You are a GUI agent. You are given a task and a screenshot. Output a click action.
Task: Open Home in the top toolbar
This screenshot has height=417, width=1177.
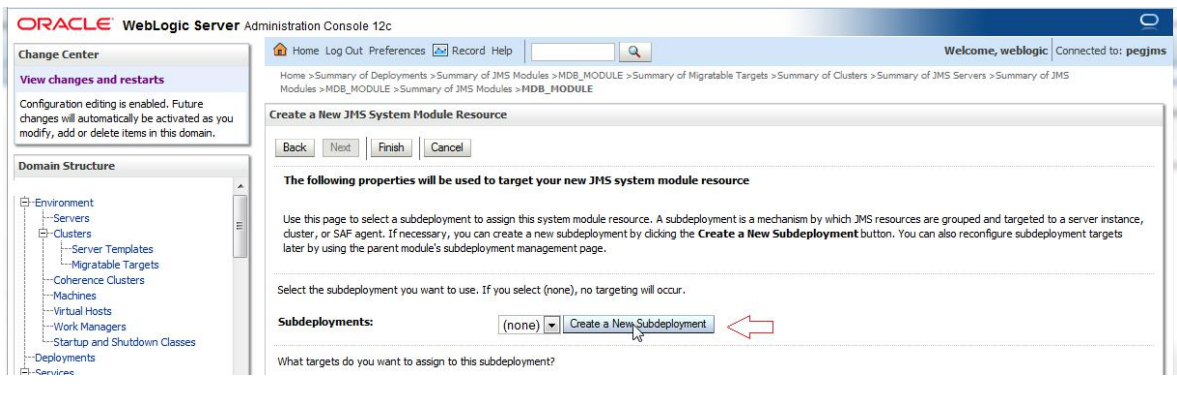[x=306, y=51]
